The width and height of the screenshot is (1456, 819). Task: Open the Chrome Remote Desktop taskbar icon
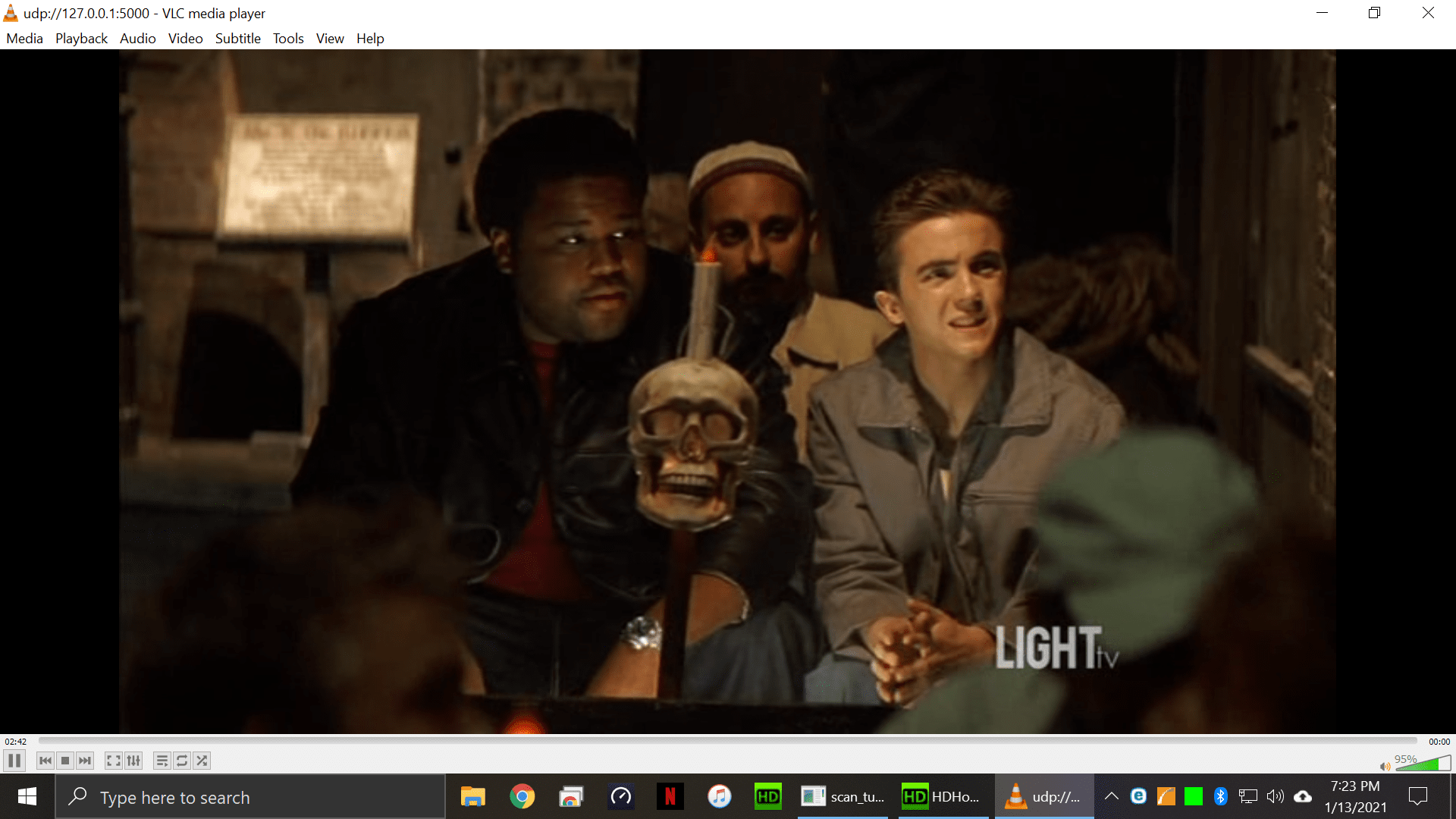pyautogui.click(x=571, y=796)
